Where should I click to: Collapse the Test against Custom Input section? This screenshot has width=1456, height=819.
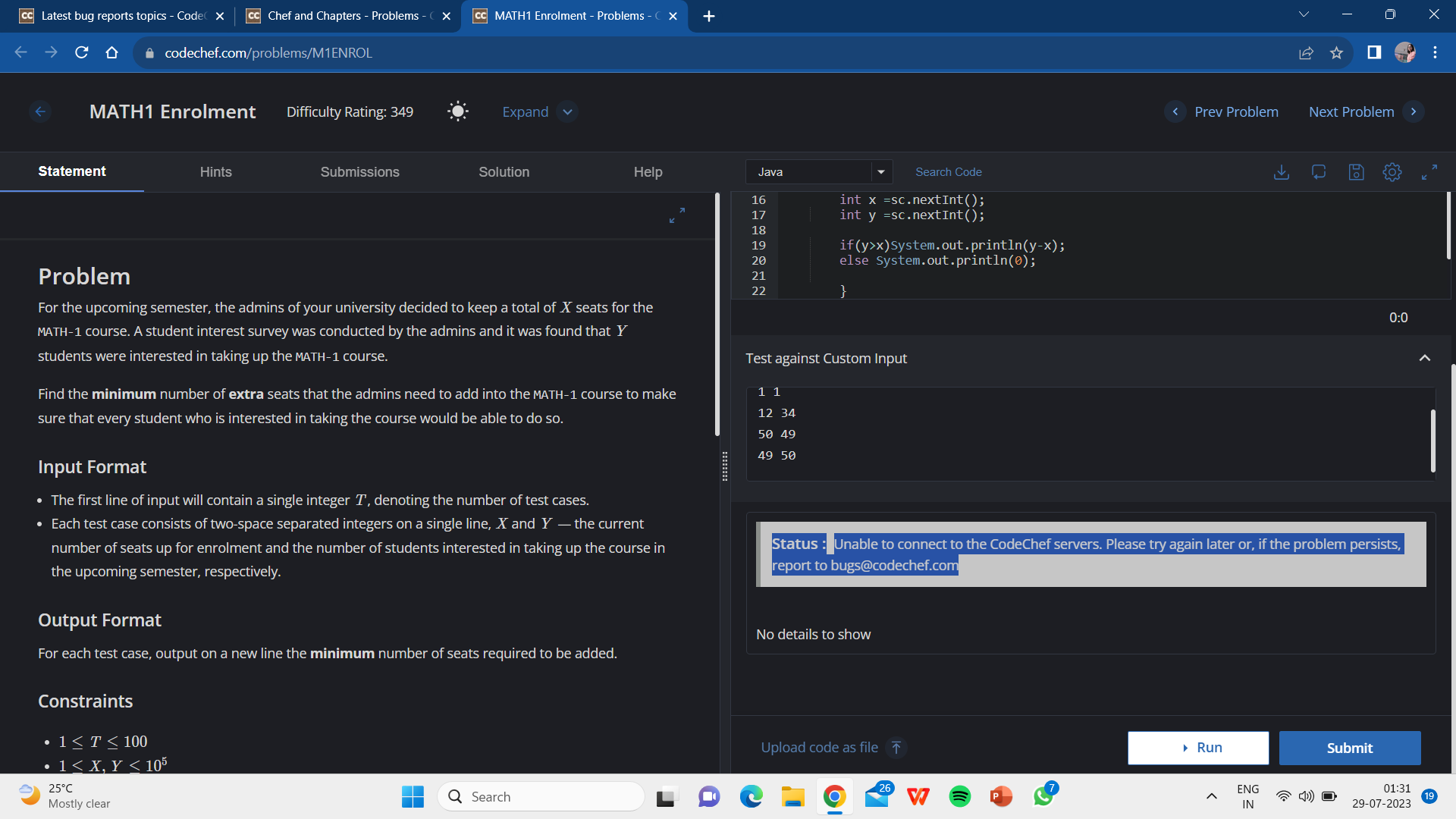tap(1424, 358)
